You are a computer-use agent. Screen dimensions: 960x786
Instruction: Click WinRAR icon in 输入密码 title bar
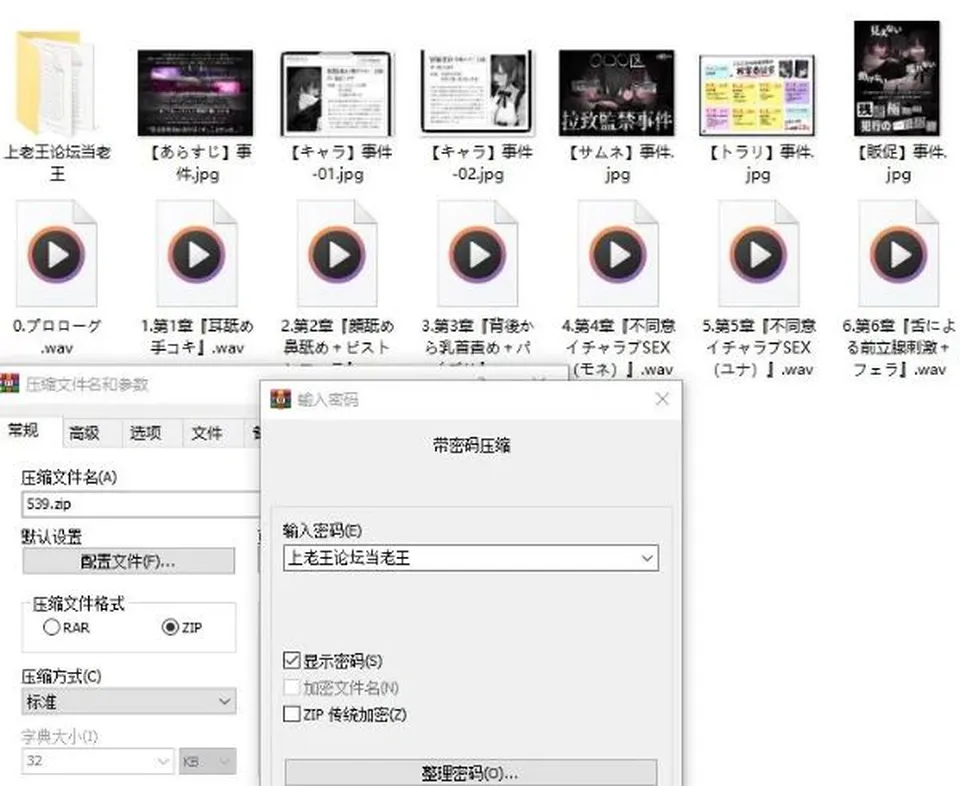[281, 399]
